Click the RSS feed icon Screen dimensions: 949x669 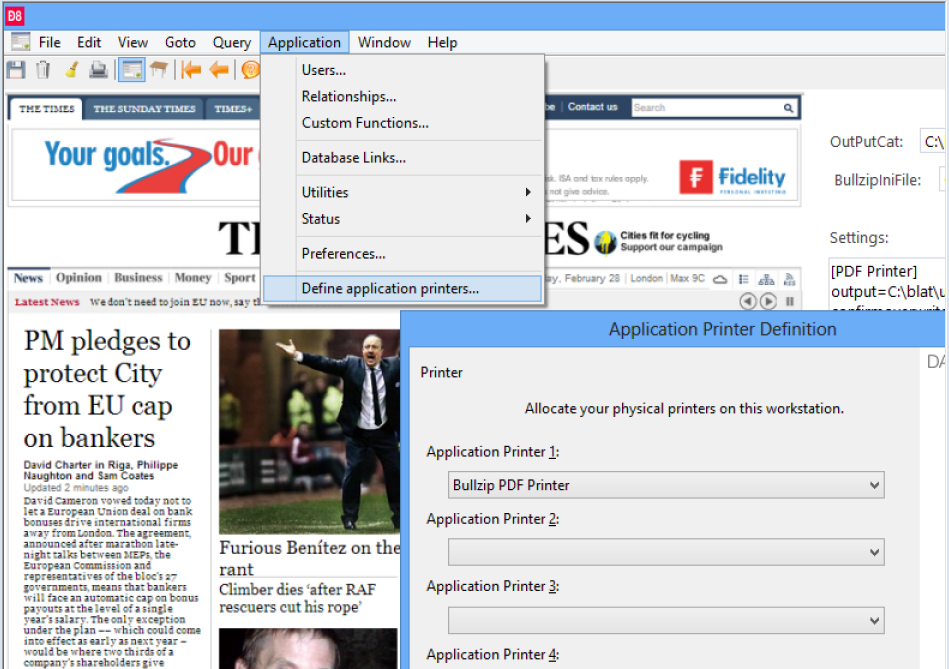[789, 279]
